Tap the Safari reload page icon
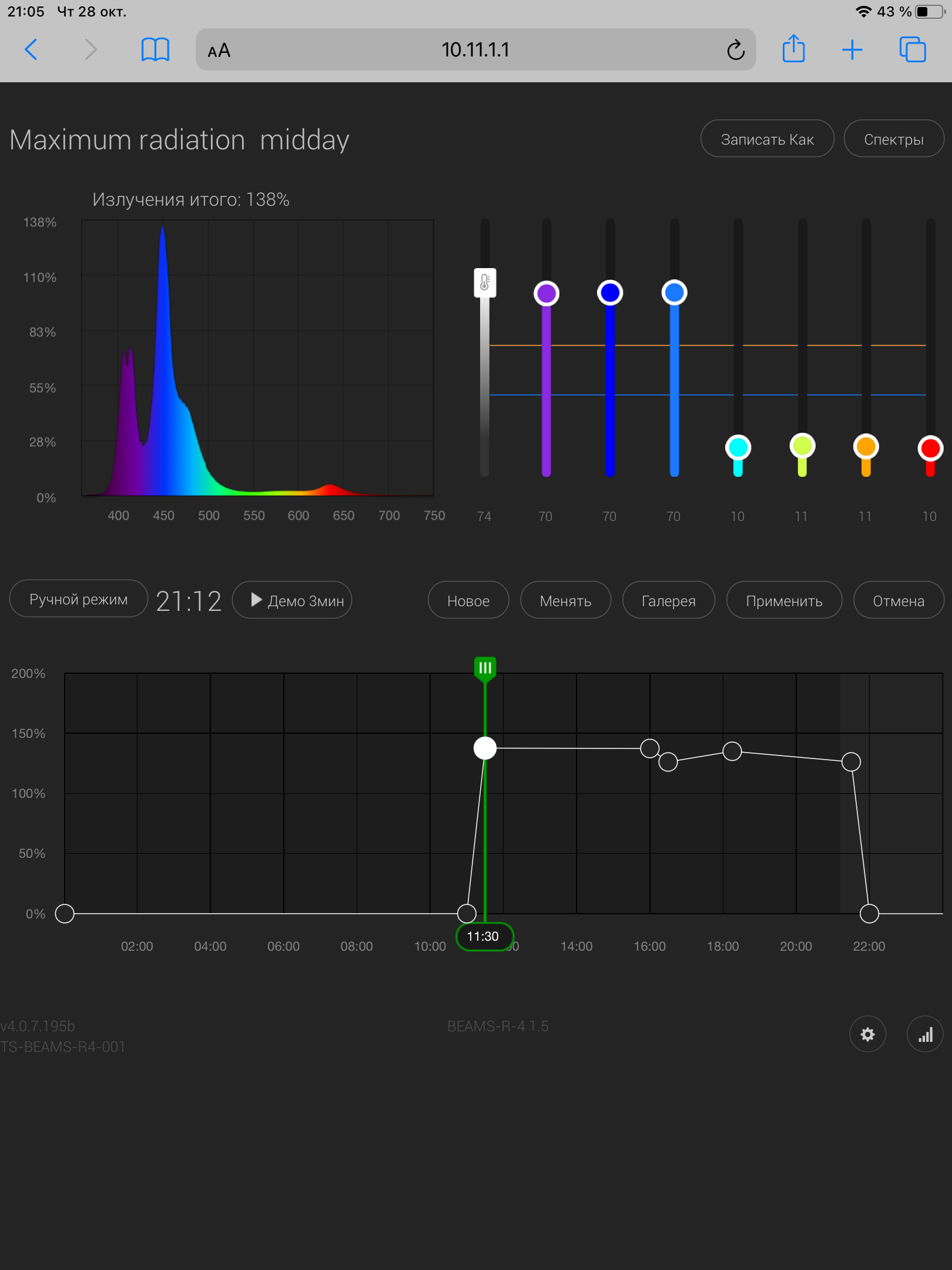The image size is (952, 1270). tap(735, 50)
